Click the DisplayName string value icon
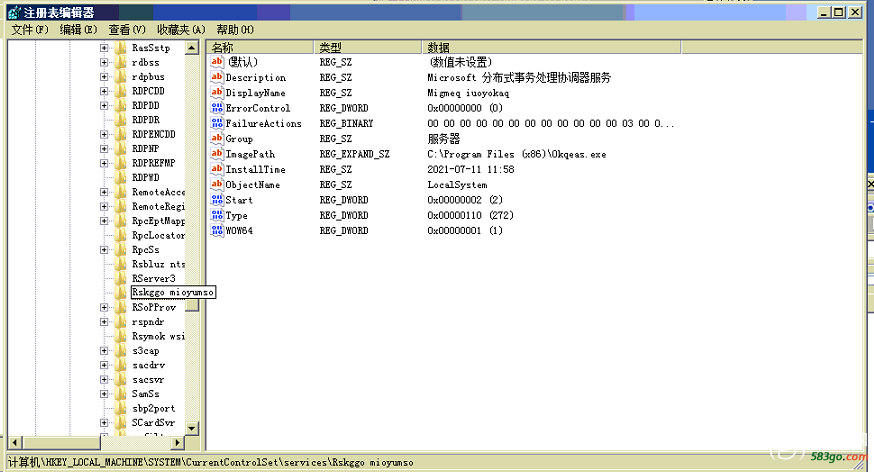874x472 pixels. 217,93
